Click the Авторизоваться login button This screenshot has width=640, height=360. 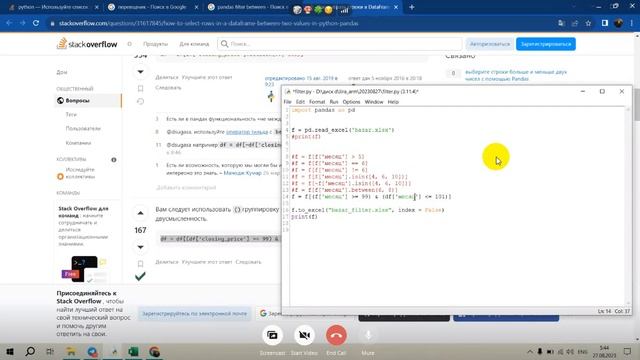pyautogui.click(x=490, y=44)
